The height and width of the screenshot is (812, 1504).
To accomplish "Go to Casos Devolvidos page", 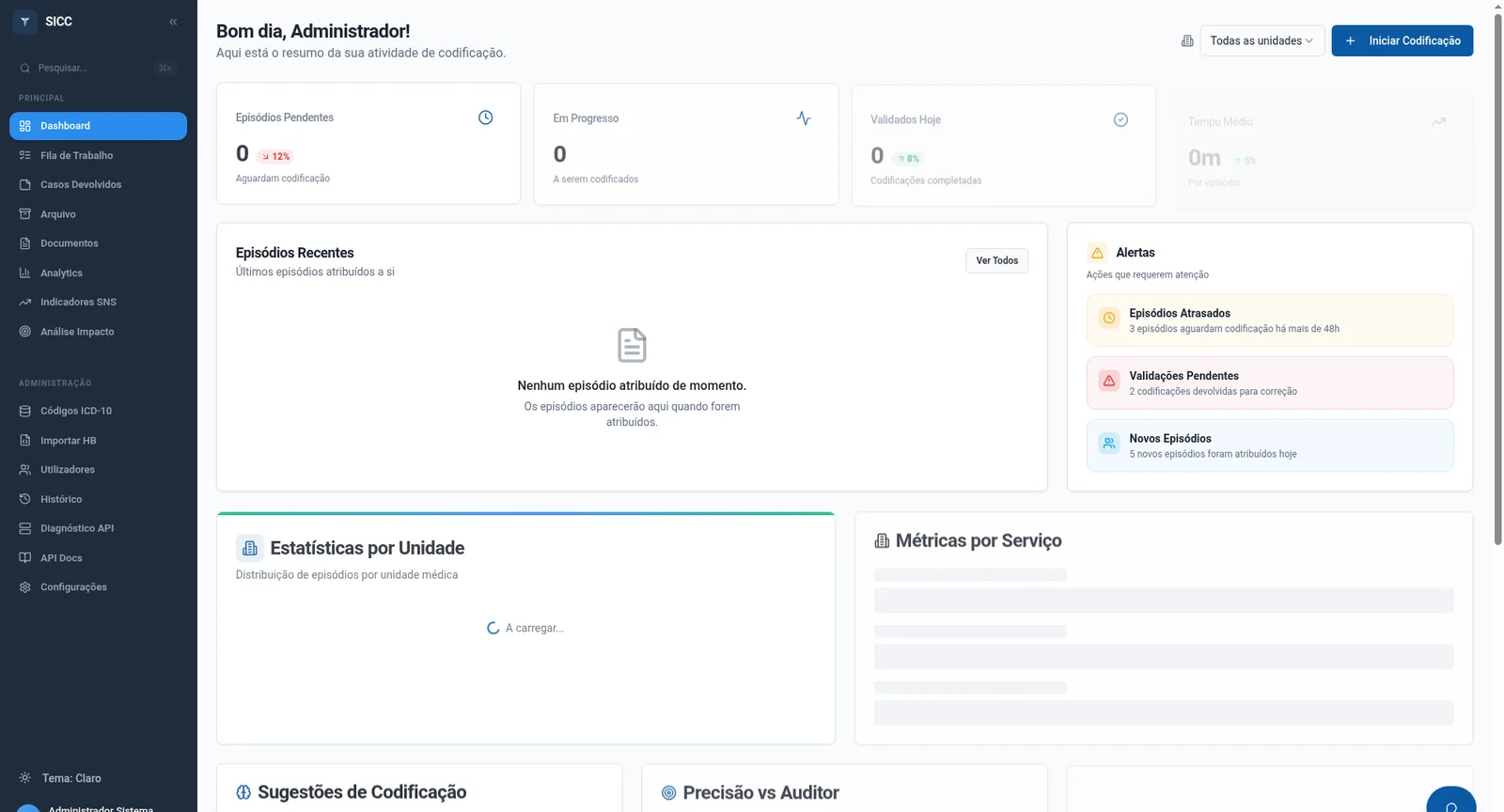I will [x=98, y=184].
